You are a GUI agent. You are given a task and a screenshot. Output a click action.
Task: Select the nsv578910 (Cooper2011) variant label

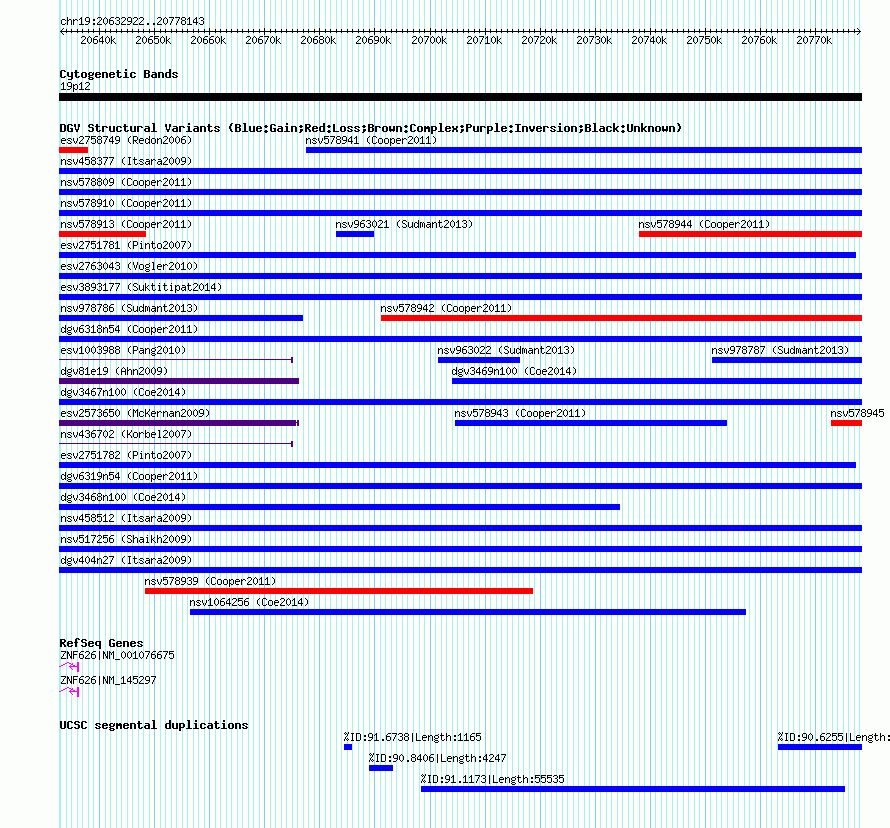[126, 203]
